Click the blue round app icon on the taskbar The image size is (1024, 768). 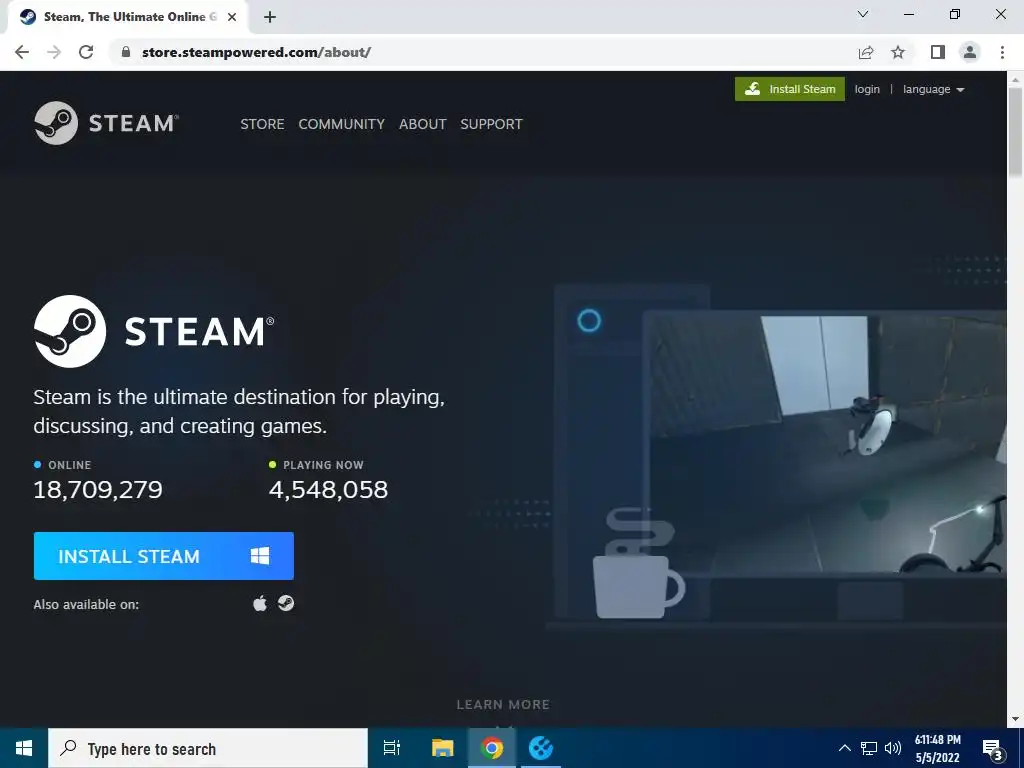541,748
